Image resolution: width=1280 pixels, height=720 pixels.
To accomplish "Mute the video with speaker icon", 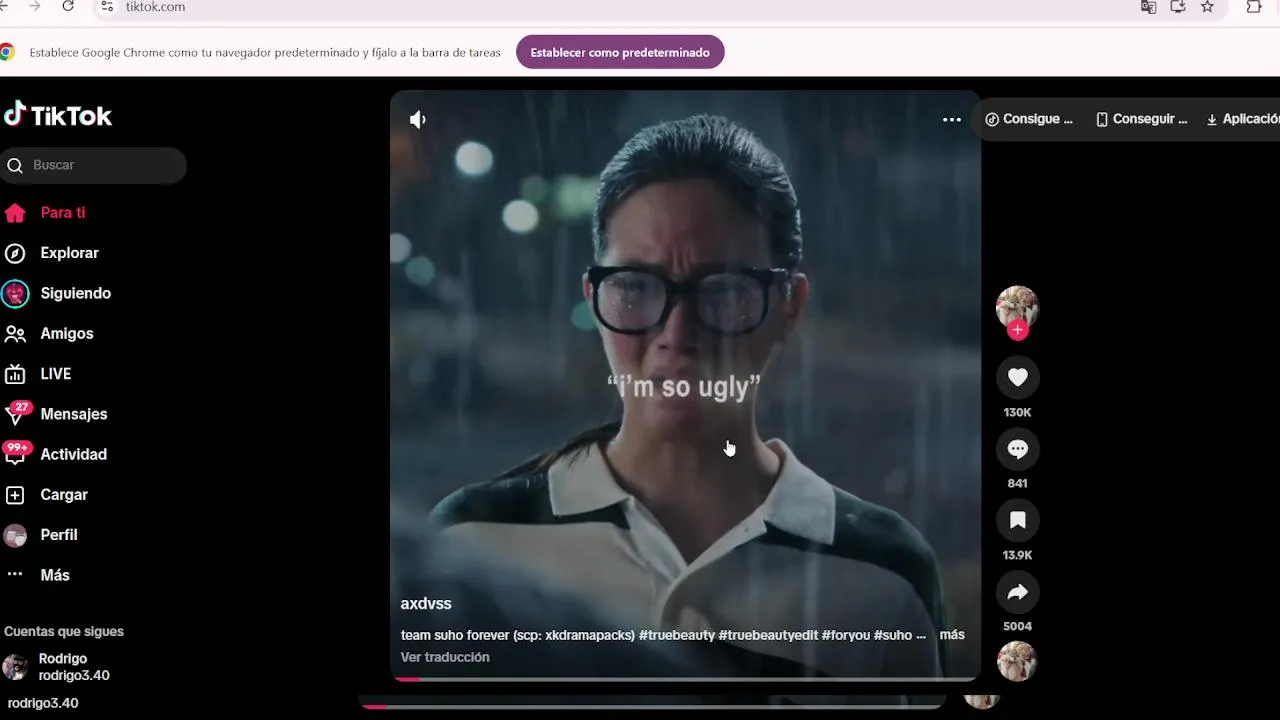I will point(418,119).
